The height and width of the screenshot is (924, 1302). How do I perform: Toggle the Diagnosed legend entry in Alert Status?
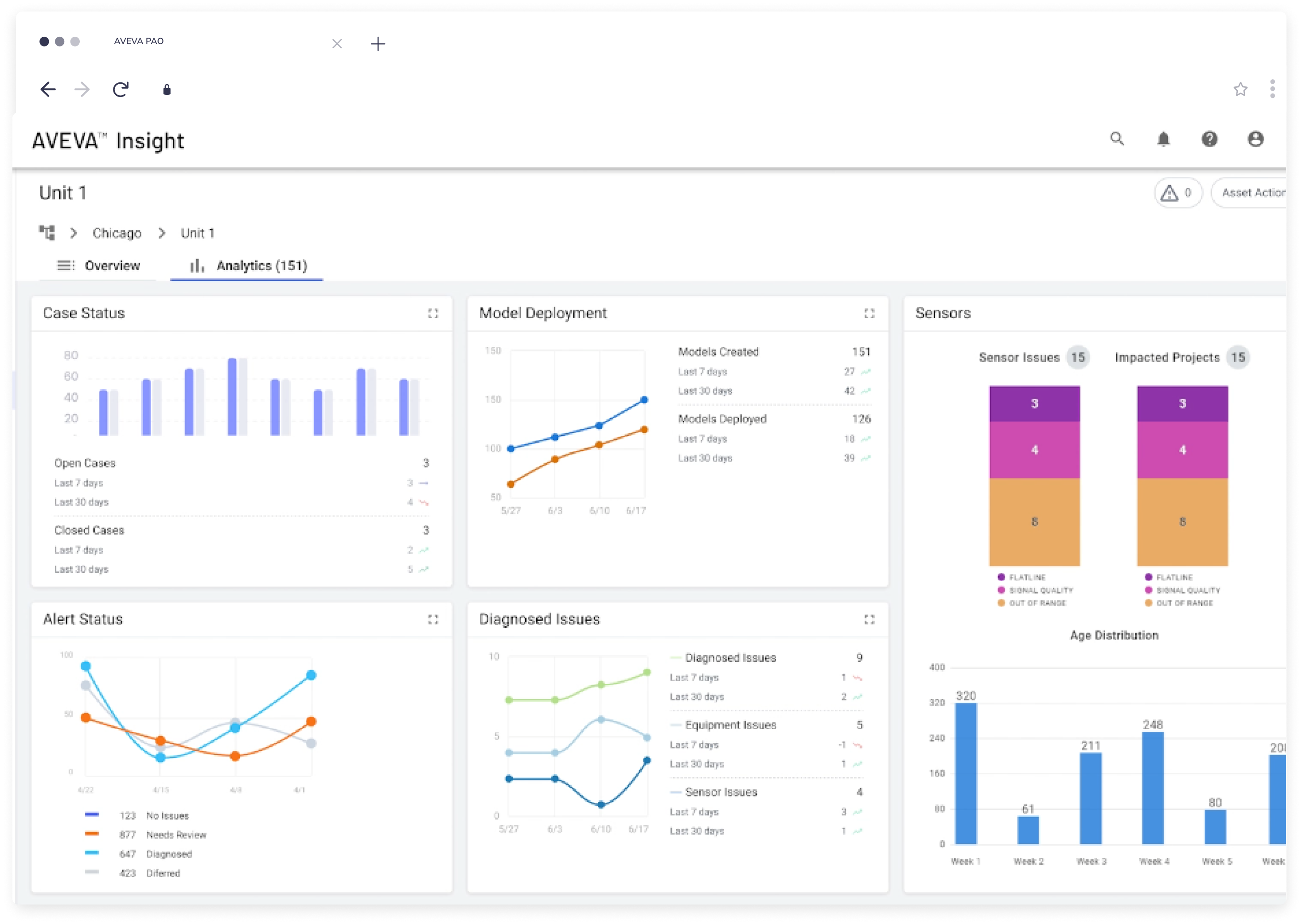pyautogui.click(x=168, y=854)
